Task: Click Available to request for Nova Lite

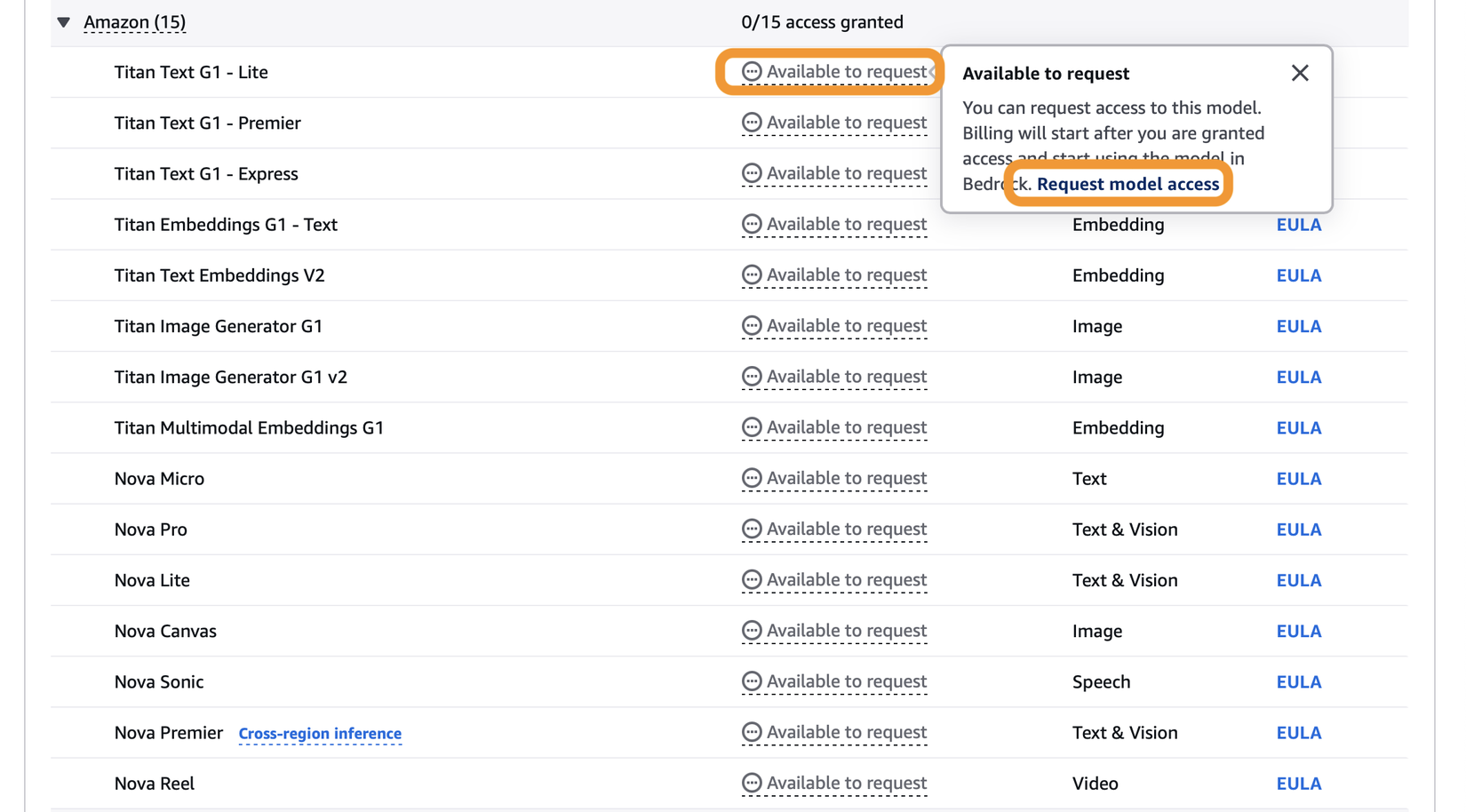Action: pyautogui.click(x=846, y=580)
